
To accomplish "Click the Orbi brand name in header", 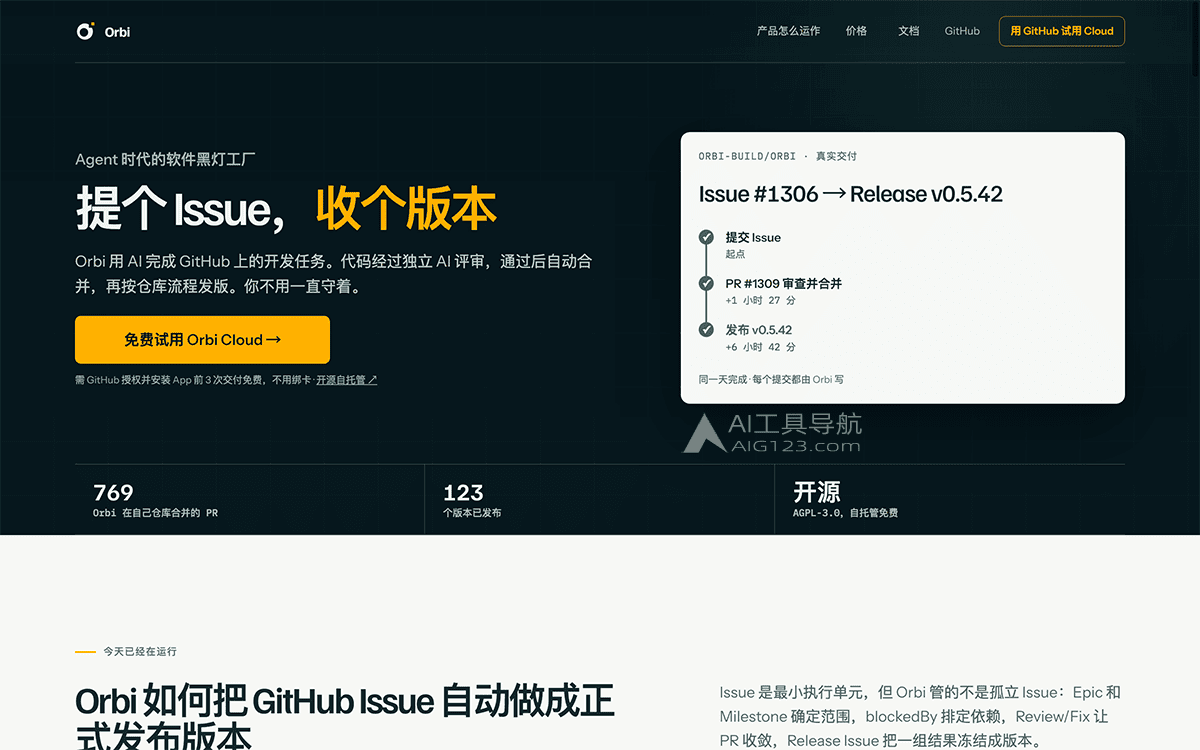I will pos(117,31).
